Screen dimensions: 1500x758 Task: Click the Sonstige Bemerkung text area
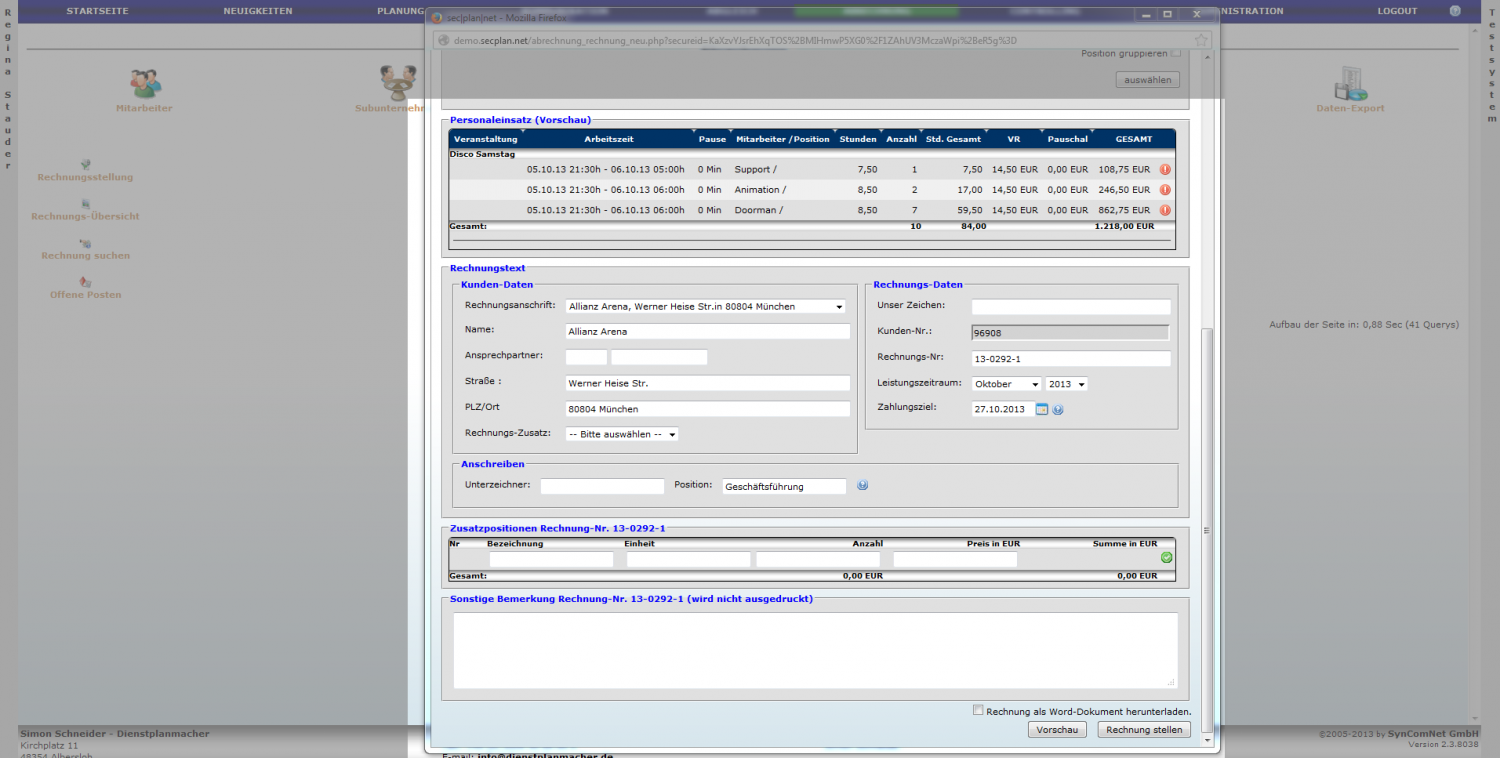tap(815, 650)
